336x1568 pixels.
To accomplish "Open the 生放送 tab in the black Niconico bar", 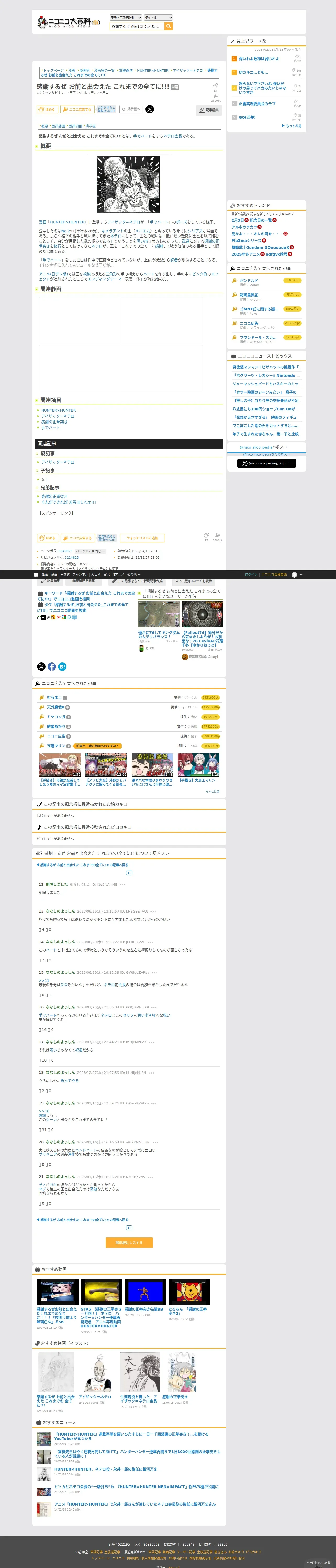I will point(65,575).
